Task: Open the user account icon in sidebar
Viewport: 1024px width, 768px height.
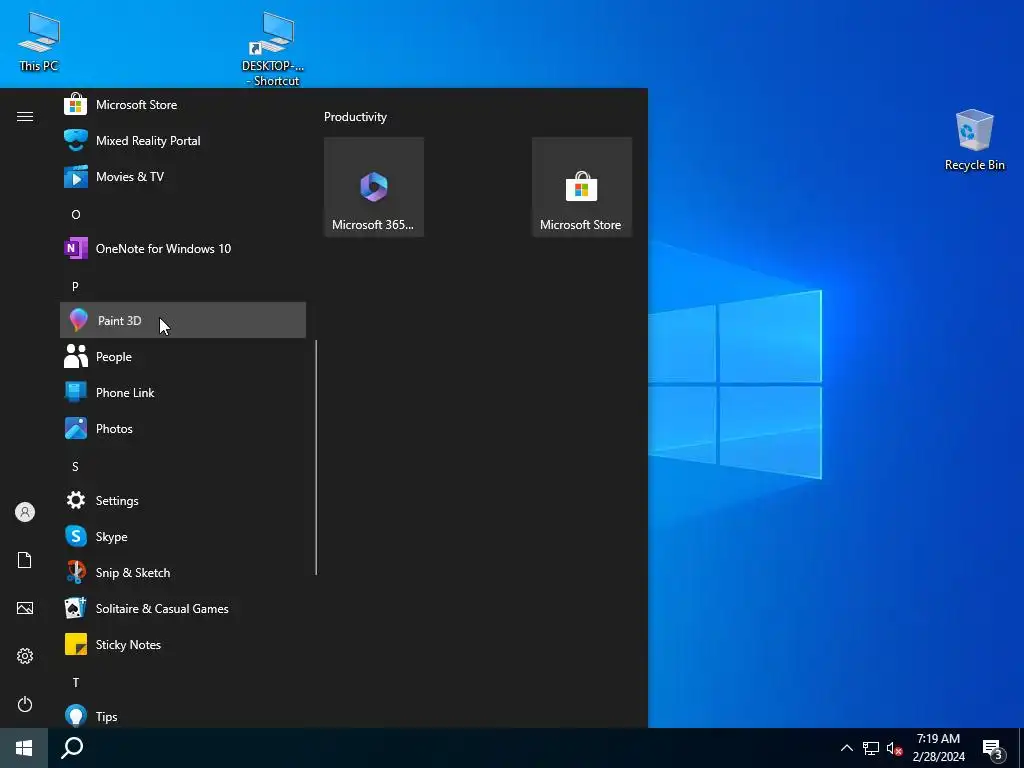Action: click(25, 512)
